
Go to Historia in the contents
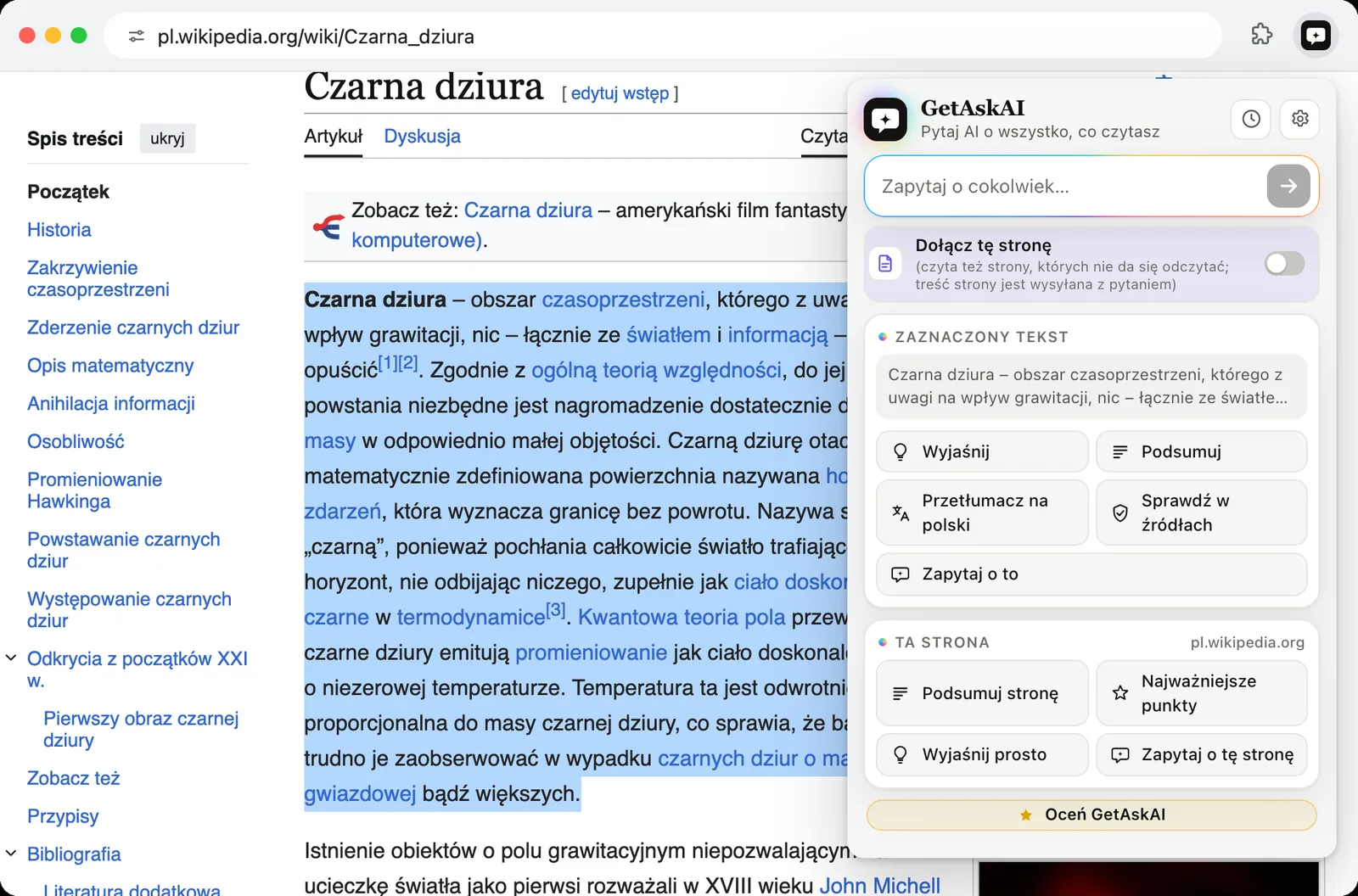point(59,230)
